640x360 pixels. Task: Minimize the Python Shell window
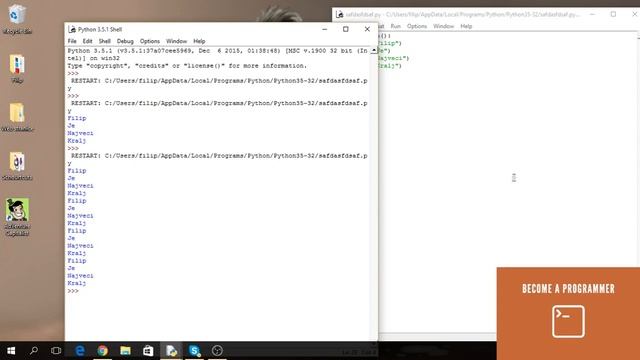point(324,29)
